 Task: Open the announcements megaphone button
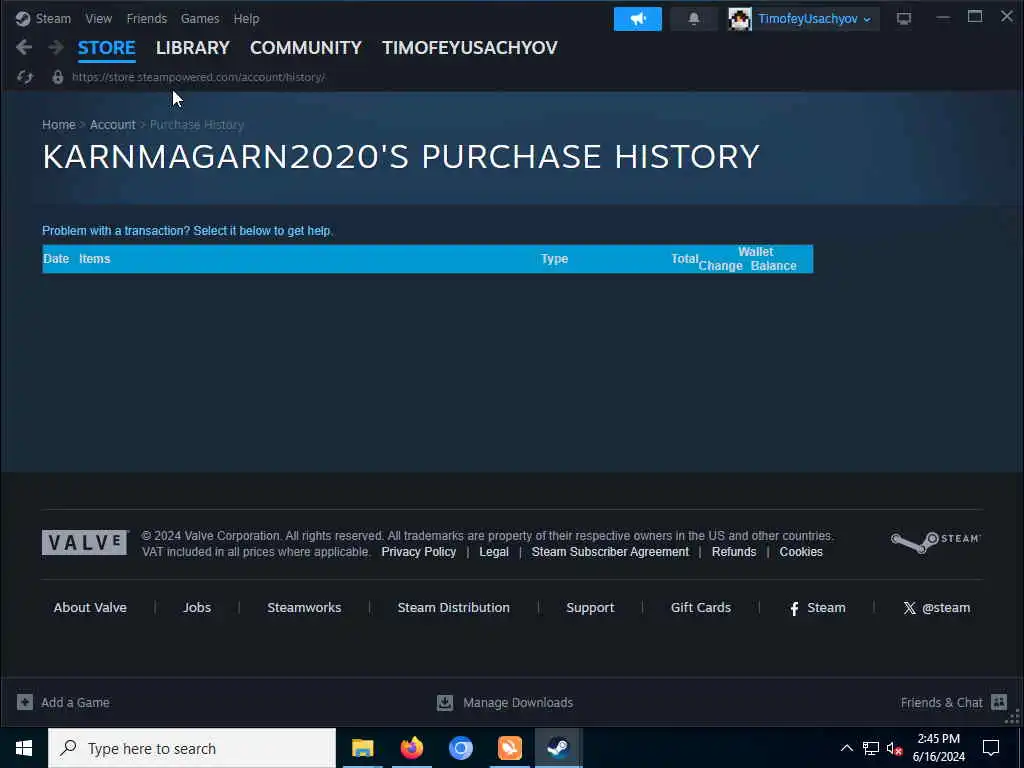click(x=637, y=19)
